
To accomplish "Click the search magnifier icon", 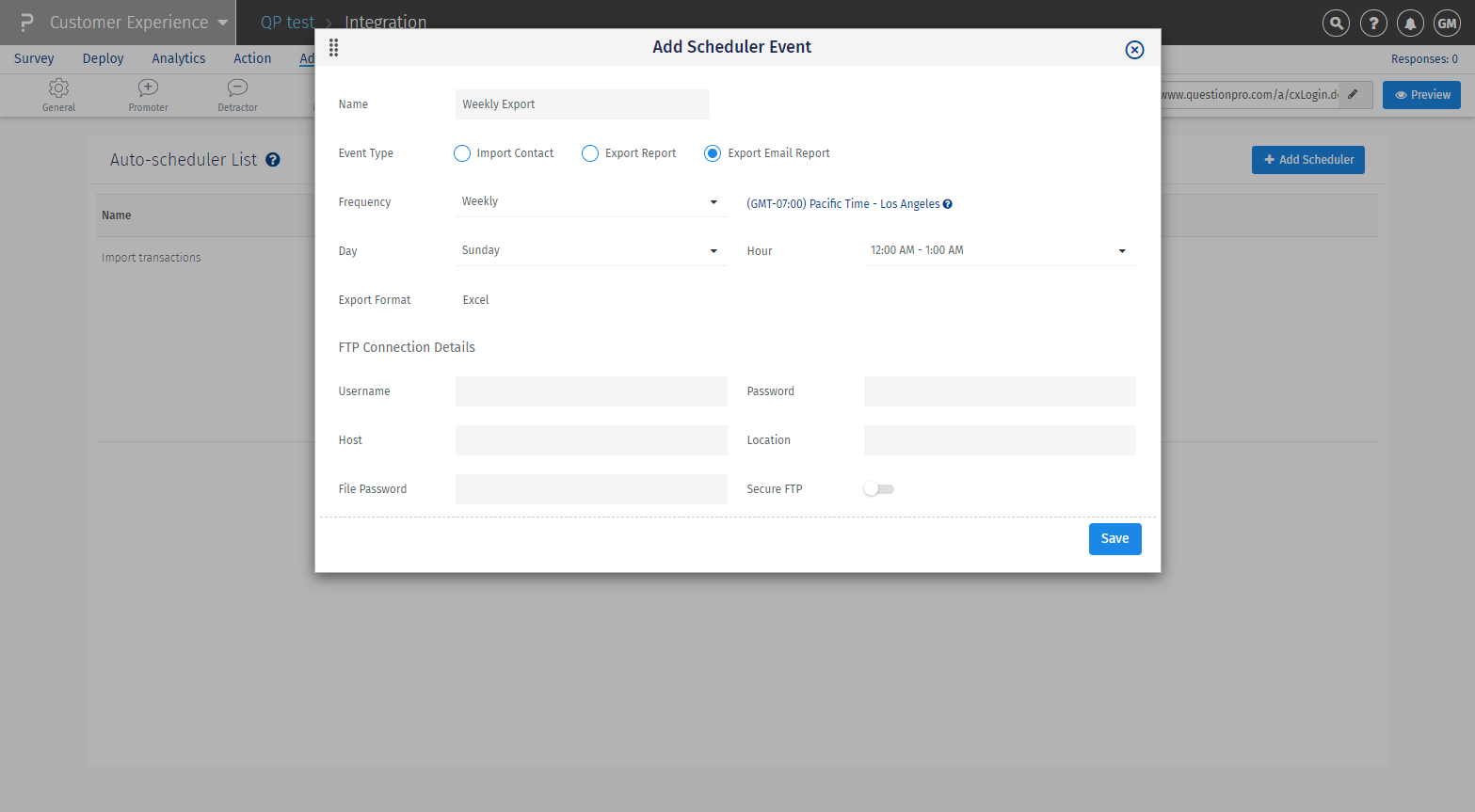I will [x=1336, y=24].
